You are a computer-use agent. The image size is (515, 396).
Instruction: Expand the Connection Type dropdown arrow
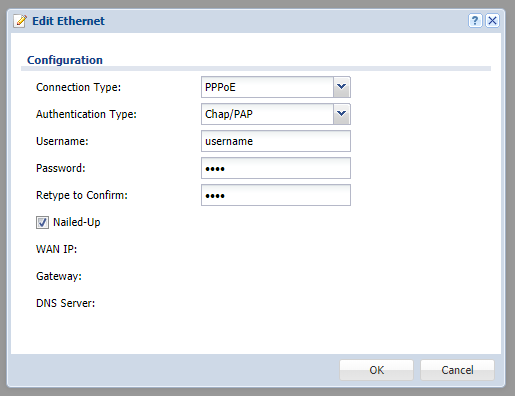[x=341, y=87]
